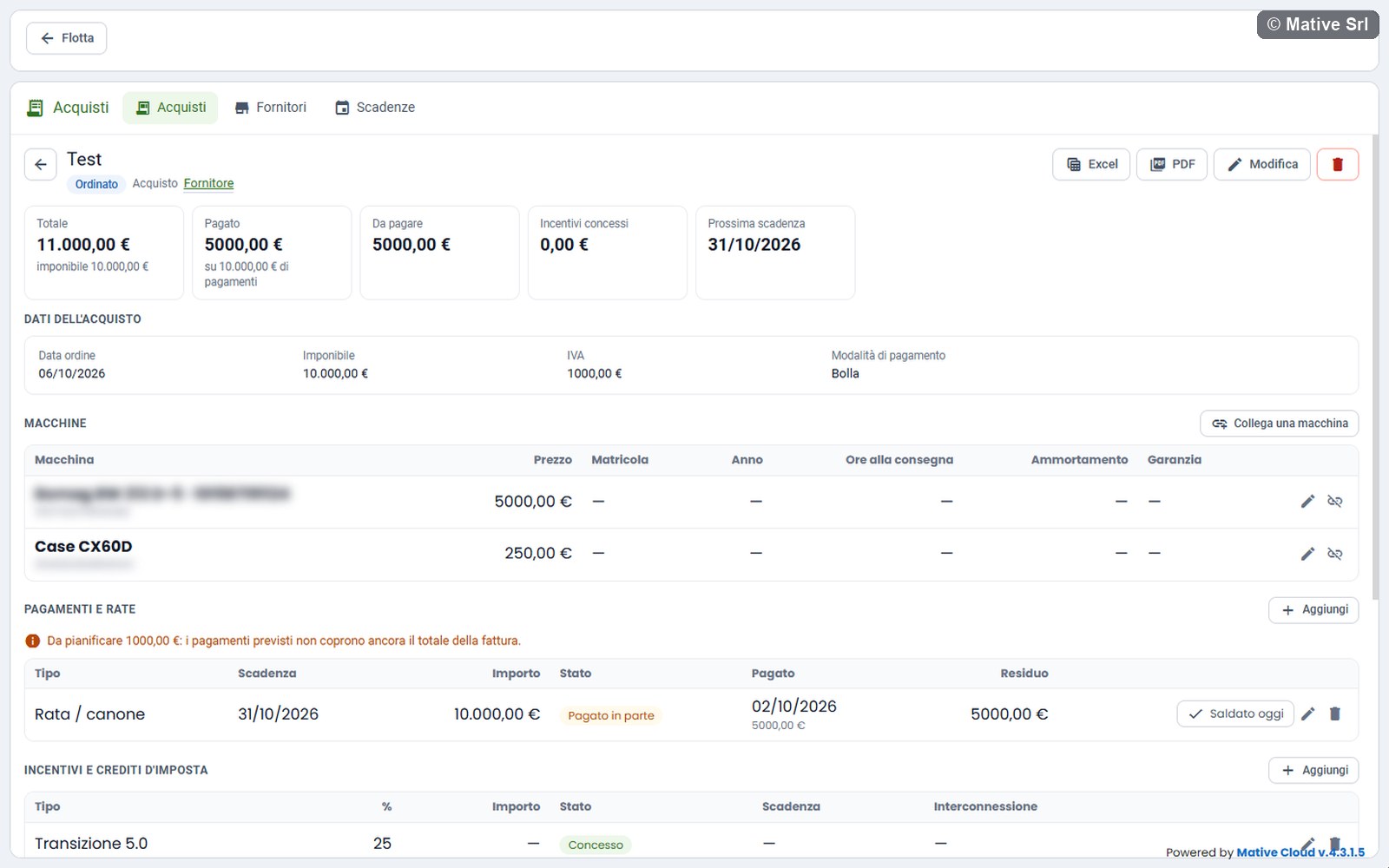
Task: Click the Ordinato status badge
Action: (96, 184)
